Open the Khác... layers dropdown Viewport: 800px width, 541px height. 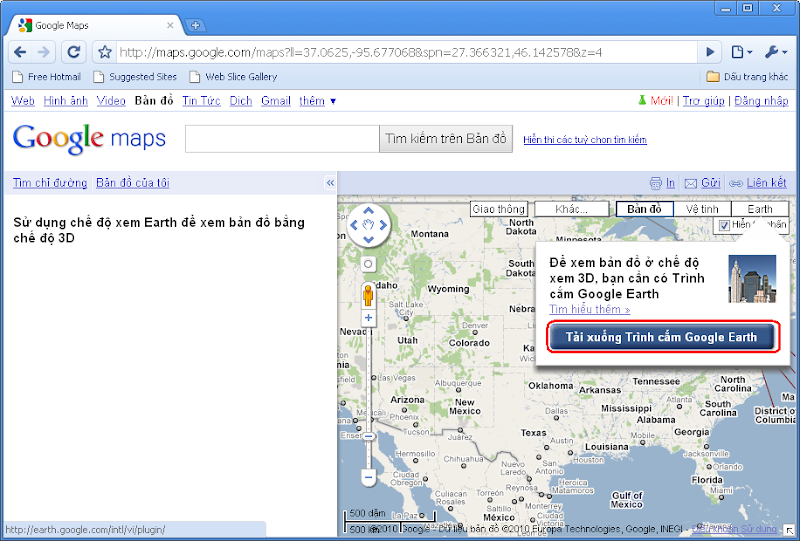571,209
